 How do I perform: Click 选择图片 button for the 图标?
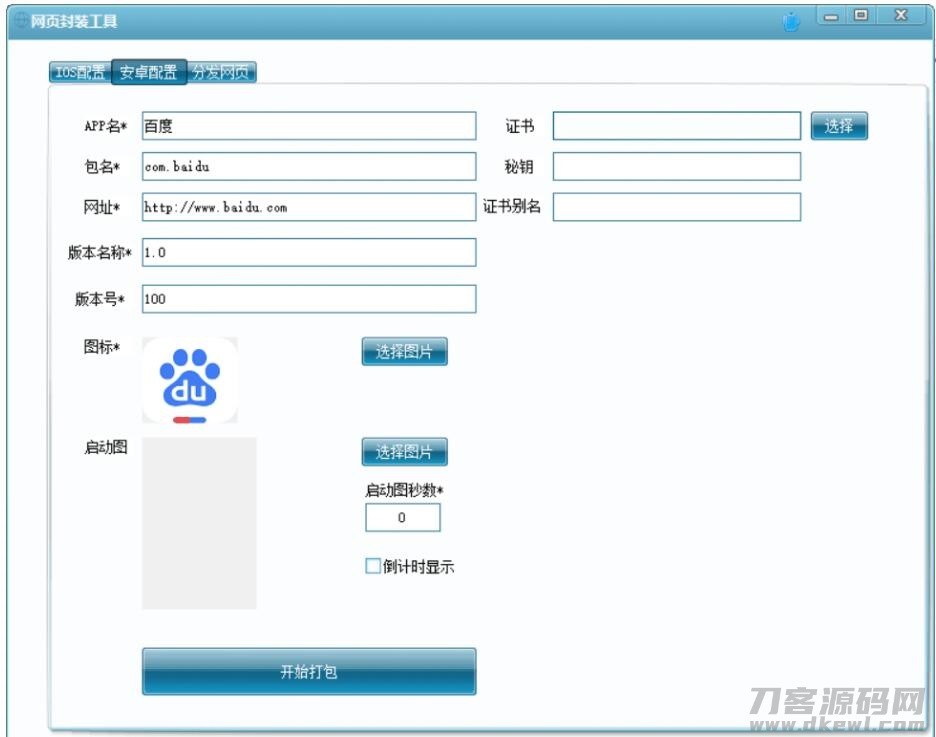pos(404,351)
